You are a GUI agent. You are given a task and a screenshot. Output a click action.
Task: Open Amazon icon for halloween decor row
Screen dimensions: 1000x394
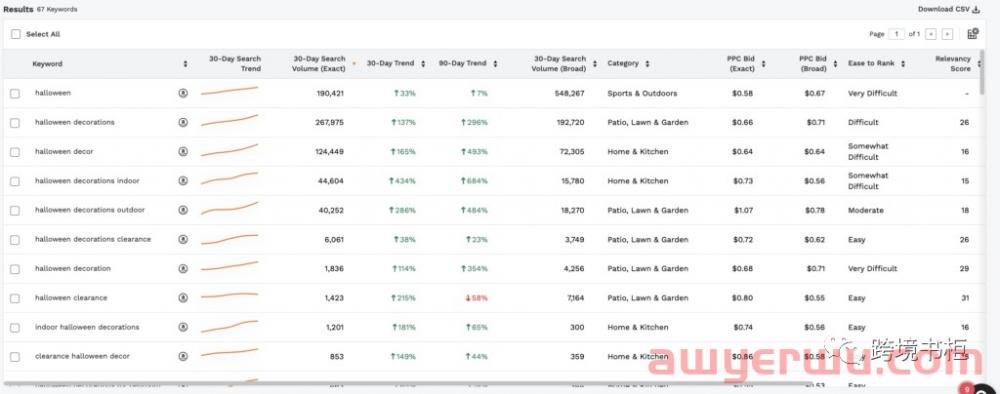183,152
